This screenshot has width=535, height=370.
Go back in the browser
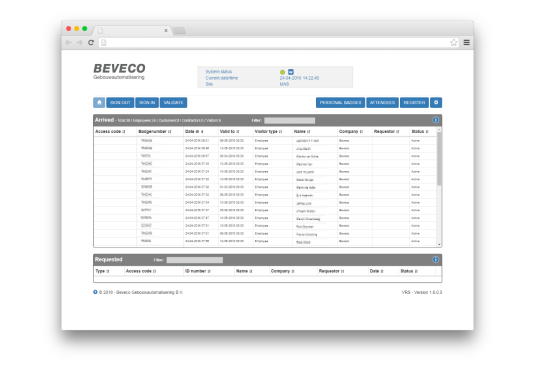coord(69,42)
